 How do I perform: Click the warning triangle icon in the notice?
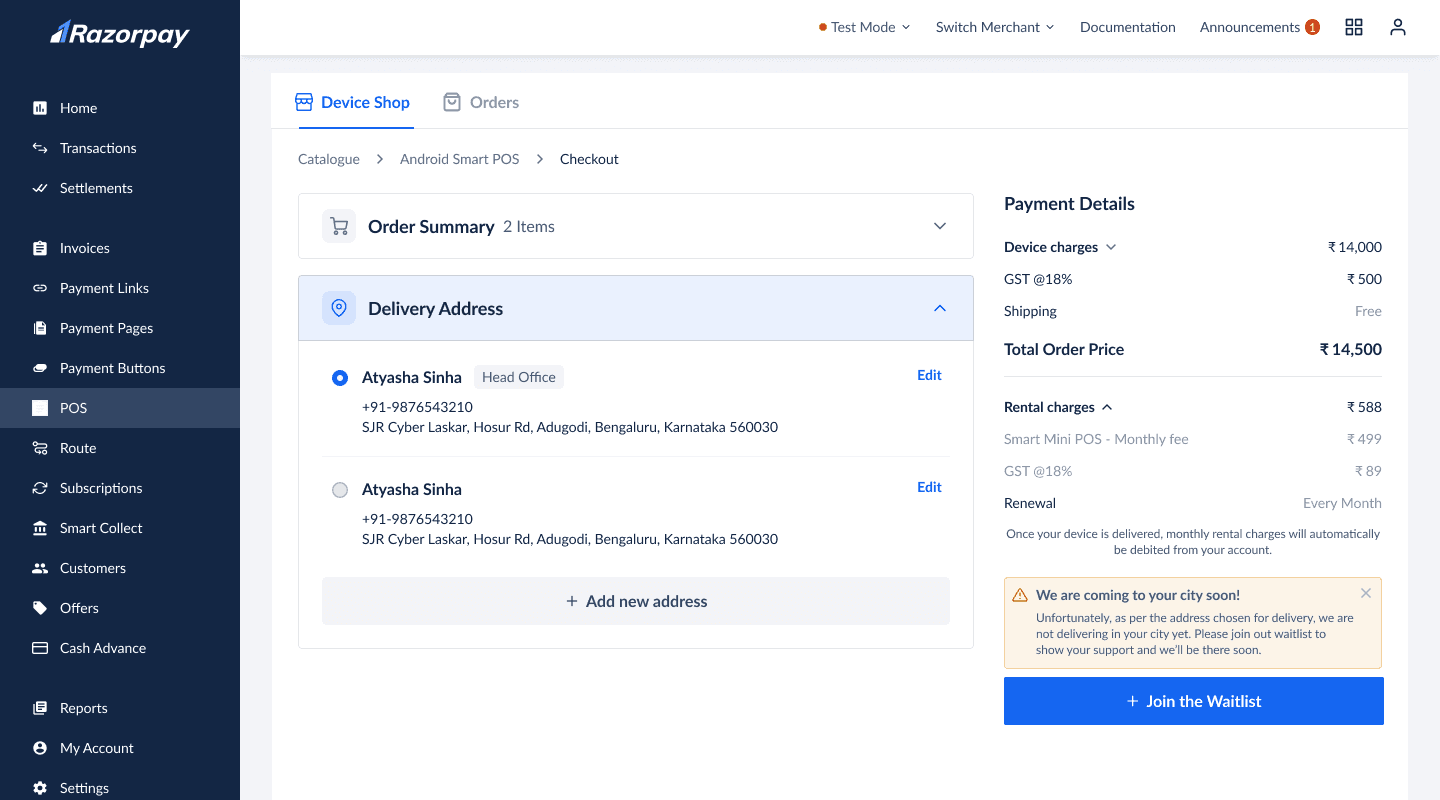1020,595
